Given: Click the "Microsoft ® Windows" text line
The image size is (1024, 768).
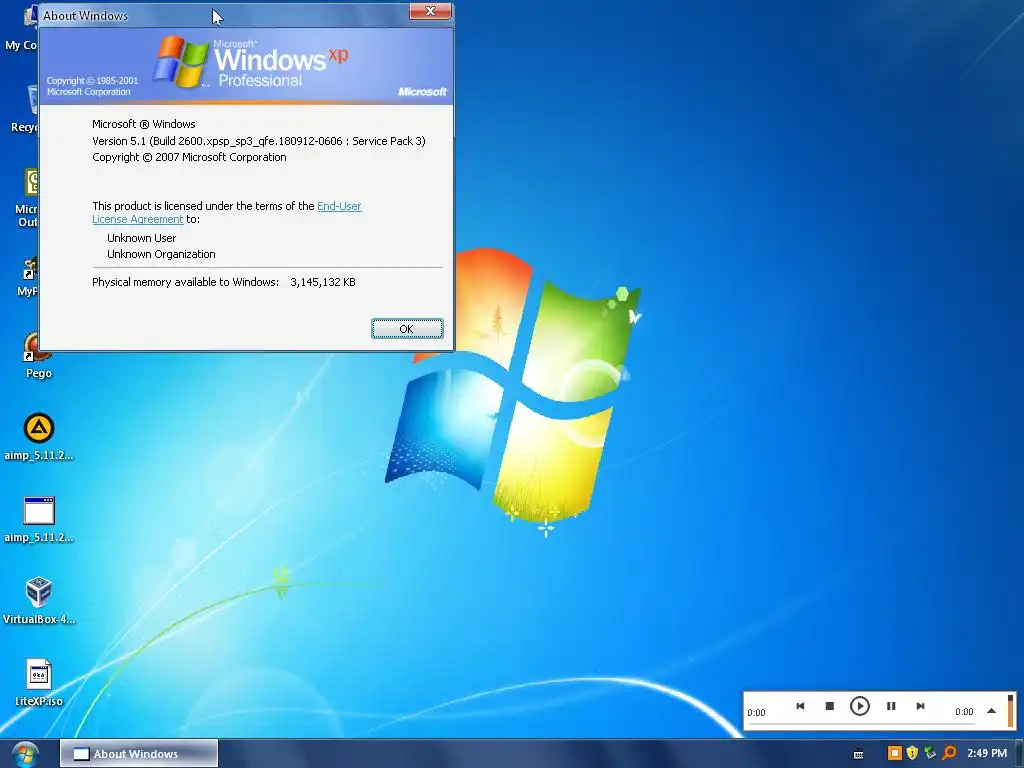Looking at the screenshot, I should point(143,124).
